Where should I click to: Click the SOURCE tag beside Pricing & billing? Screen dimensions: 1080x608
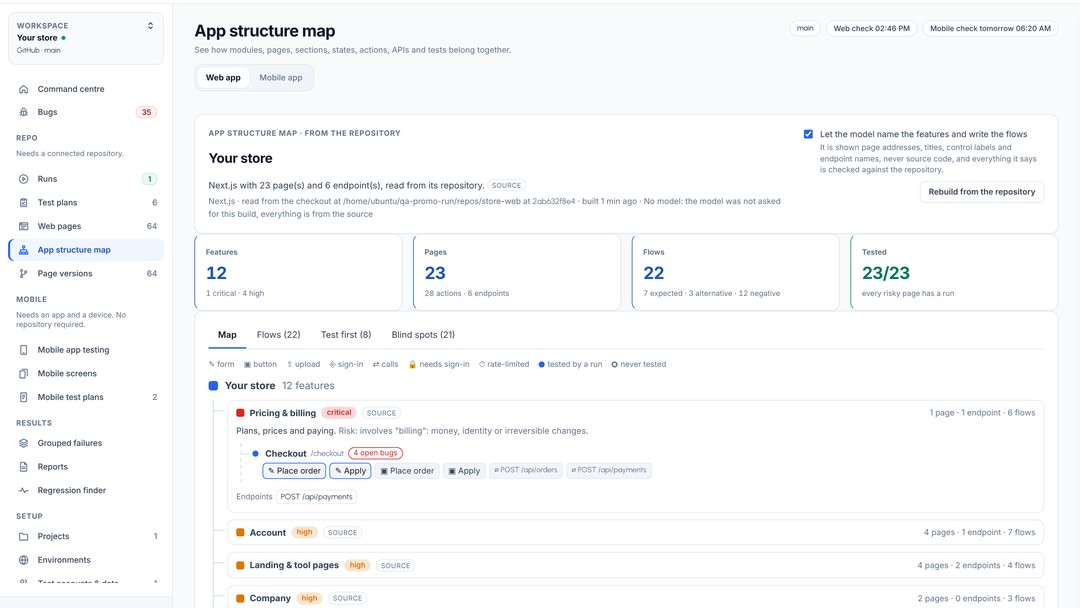coord(381,413)
